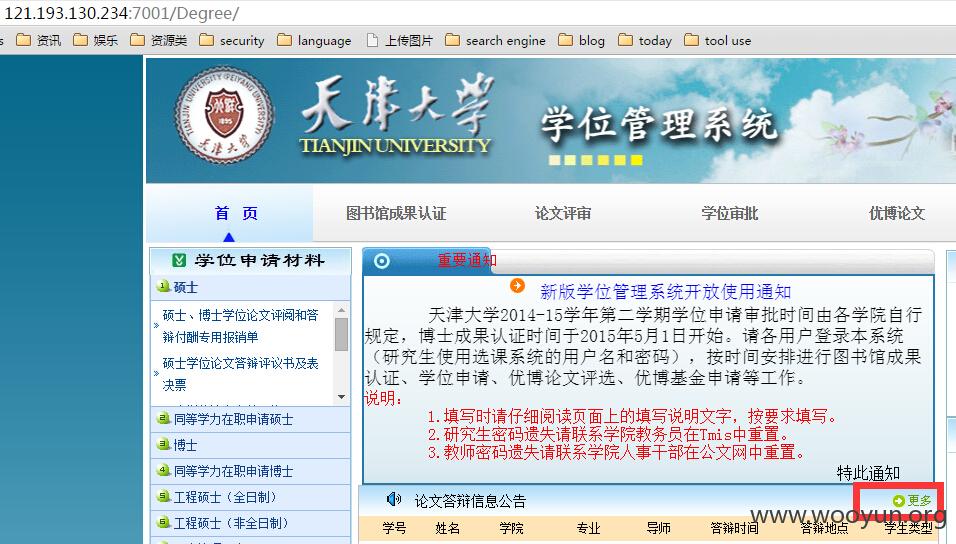This screenshot has width=956, height=544.
Task: Click 更多 to see more defense announcements
Action: coord(919,501)
